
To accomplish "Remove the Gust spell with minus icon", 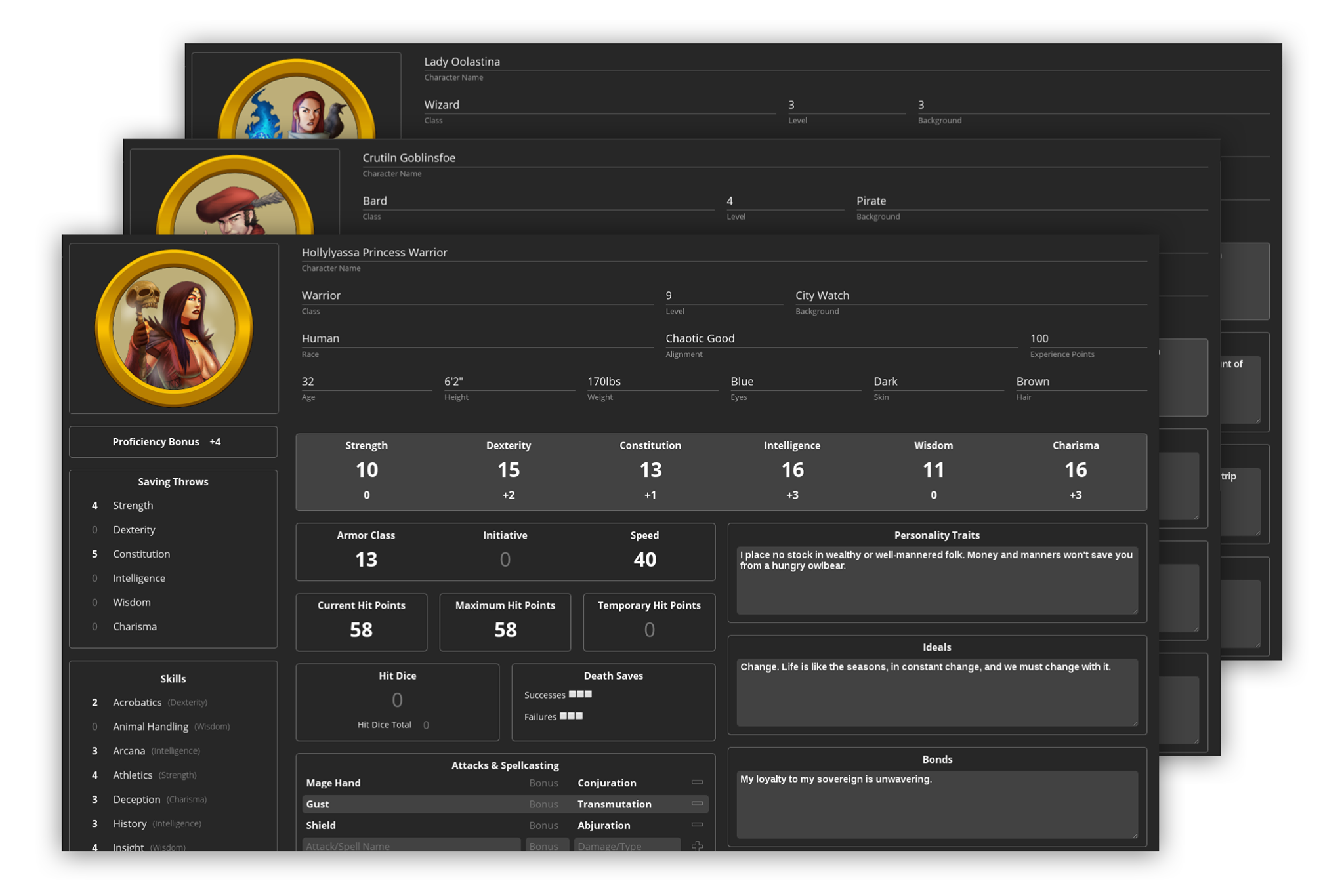I will (697, 804).
